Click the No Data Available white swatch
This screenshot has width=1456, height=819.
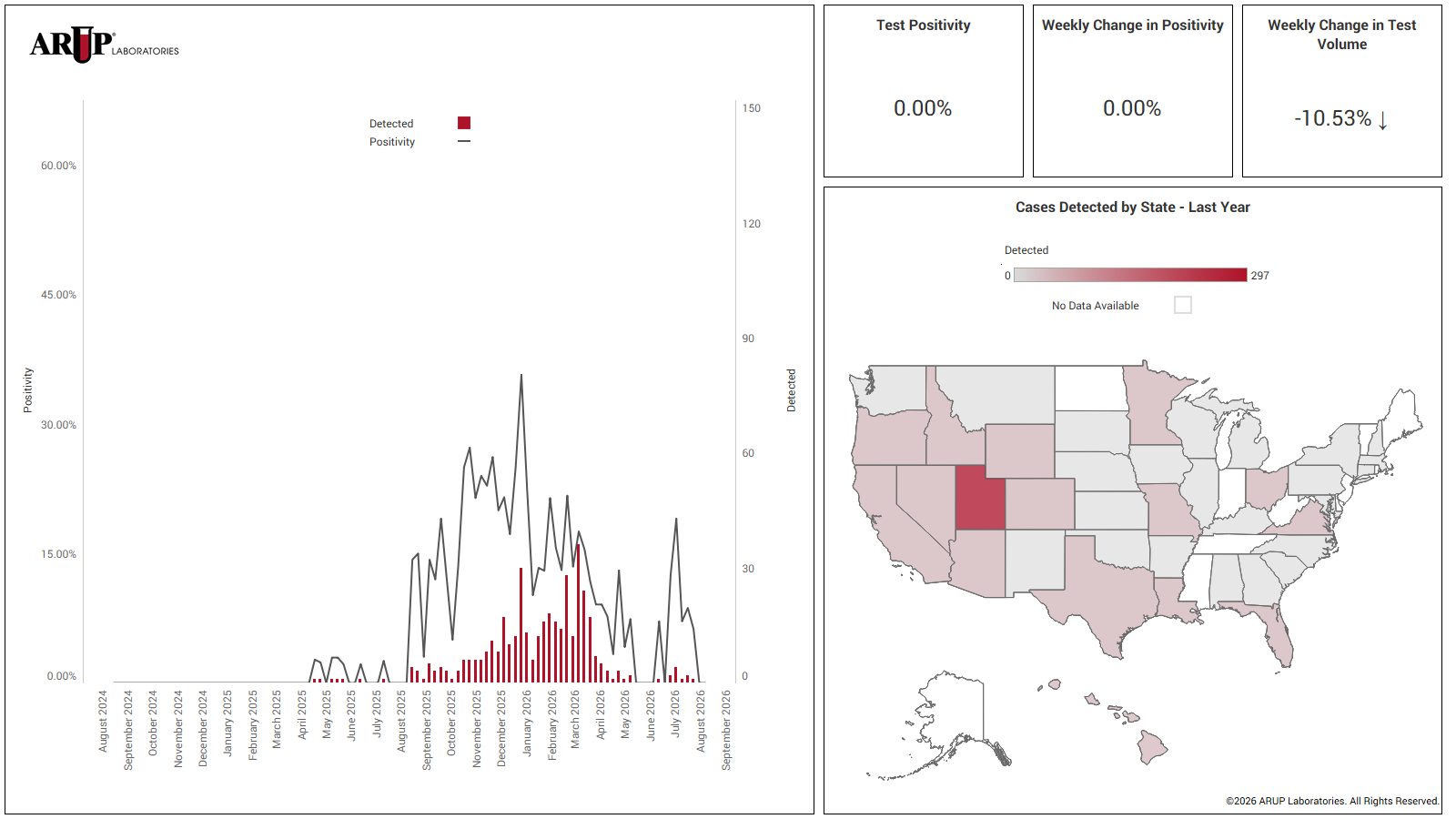(1183, 305)
